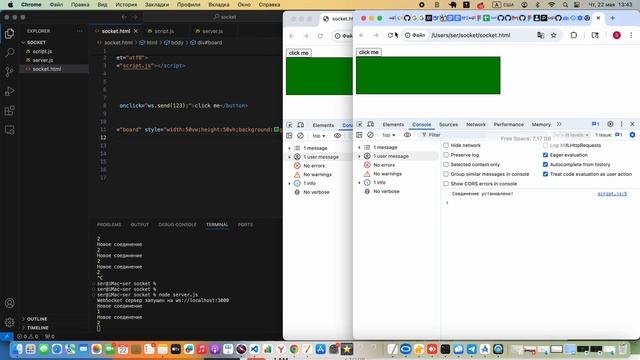640x360 pixels.
Task: Expand 1 user message in front DevTools
Action: click(x=360, y=156)
